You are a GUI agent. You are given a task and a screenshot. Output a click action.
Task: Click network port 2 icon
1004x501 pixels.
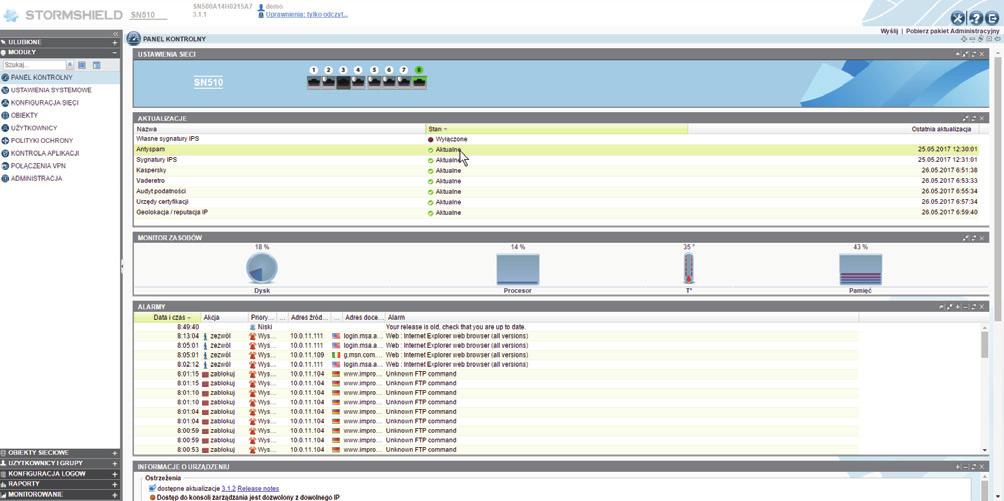pyautogui.click(x=328, y=83)
